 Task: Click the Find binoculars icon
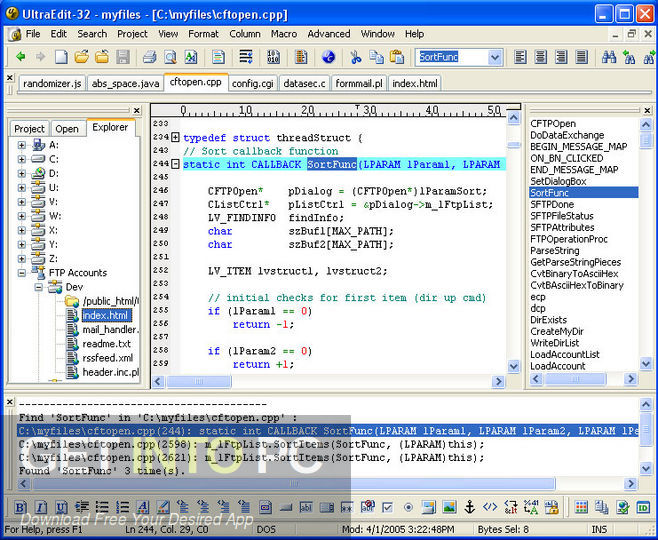(609, 57)
